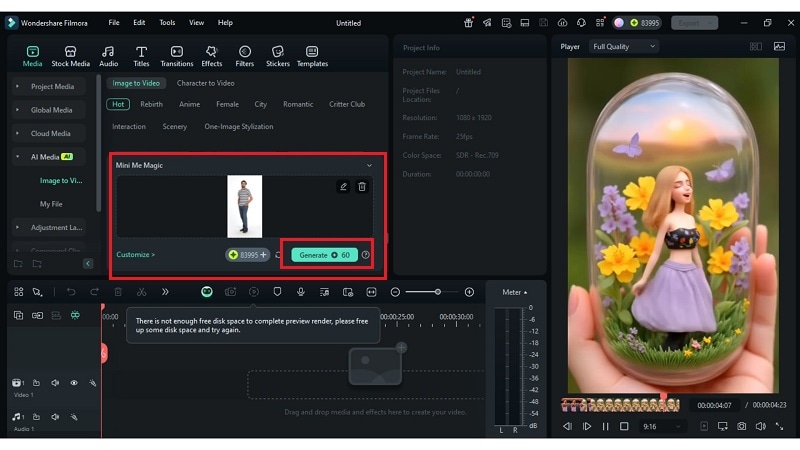The height and width of the screenshot is (450, 800).
Task: Open the 9:16 aspect ratio dropdown
Action: click(x=663, y=426)
